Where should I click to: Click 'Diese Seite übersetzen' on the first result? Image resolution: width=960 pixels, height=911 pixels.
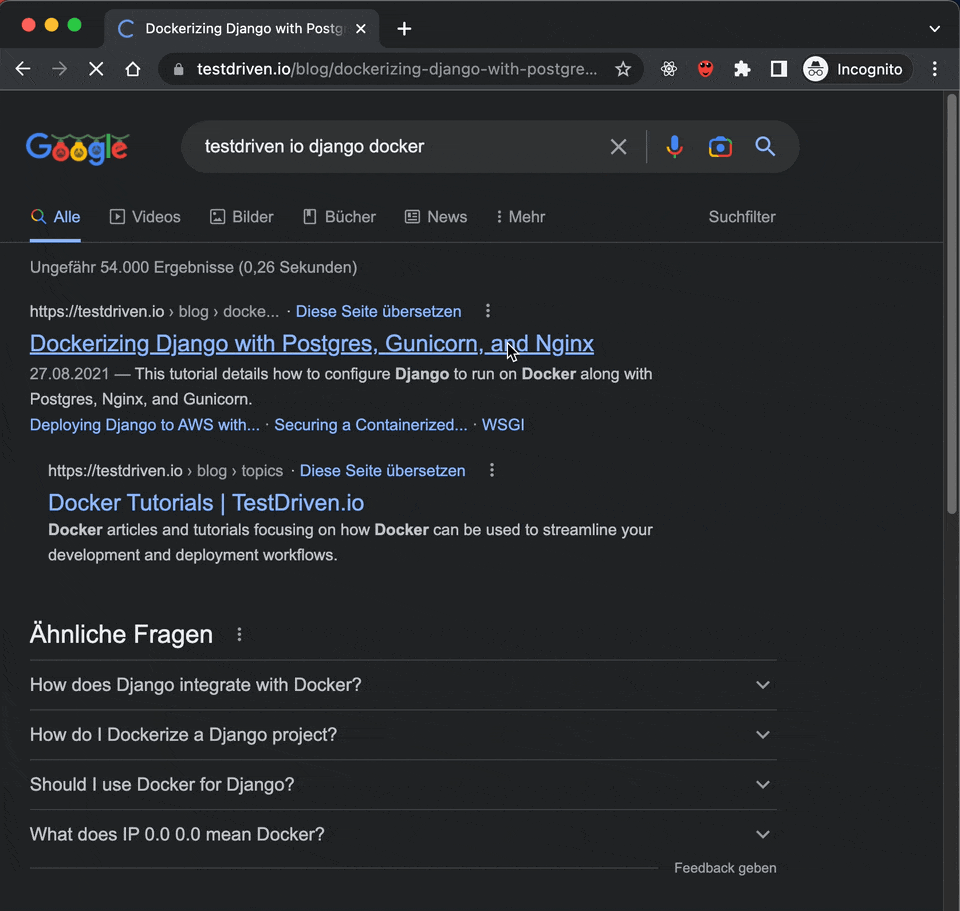pyautogui.click(x=378, y=311)
